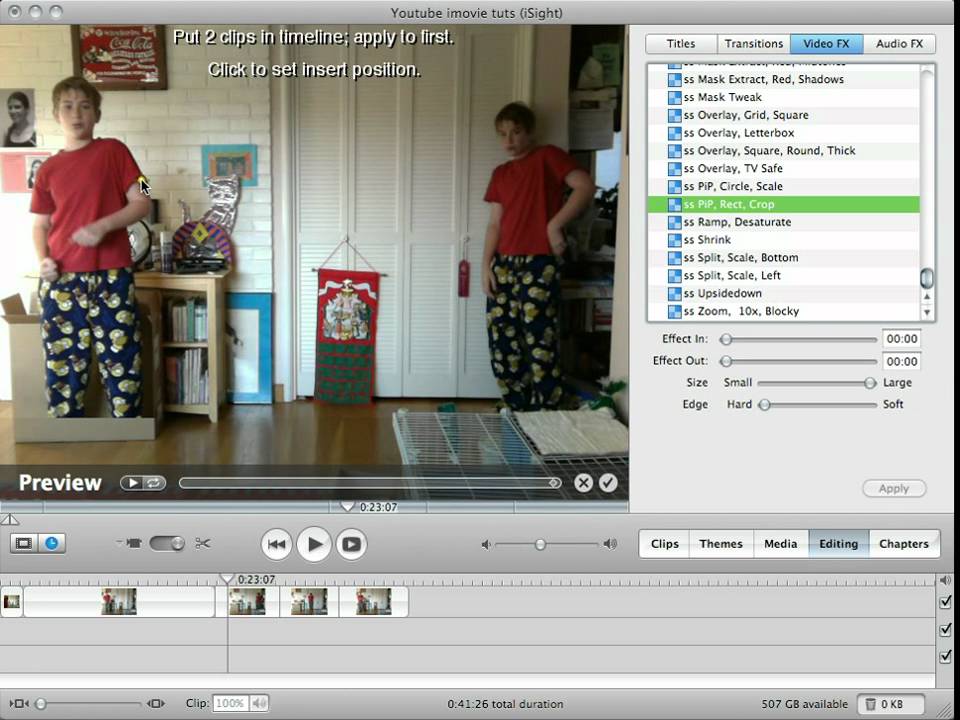This screenshot has height=720, width=960.
Task: Click highlighted ss PiP, Rect, Crop effect
Action: pos(784,204)
